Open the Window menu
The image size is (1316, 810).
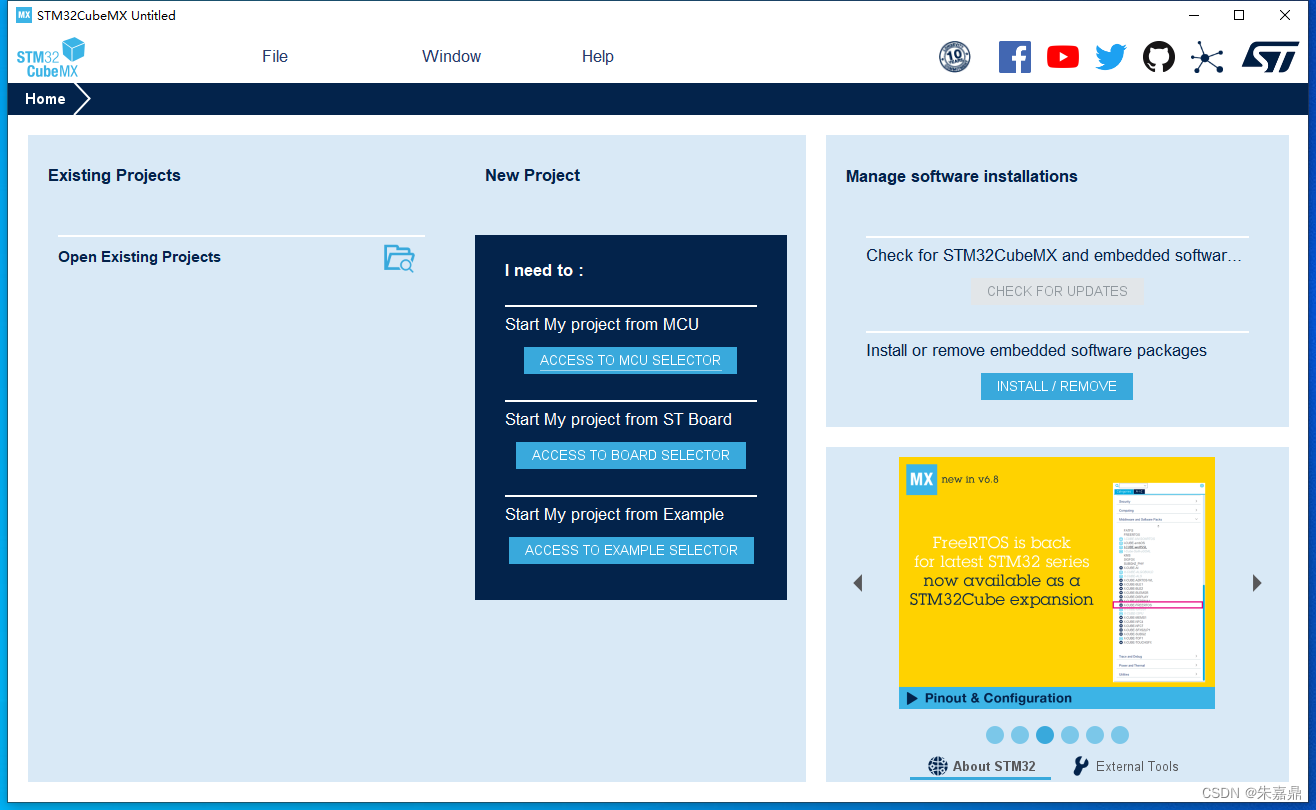coord(451,56)
